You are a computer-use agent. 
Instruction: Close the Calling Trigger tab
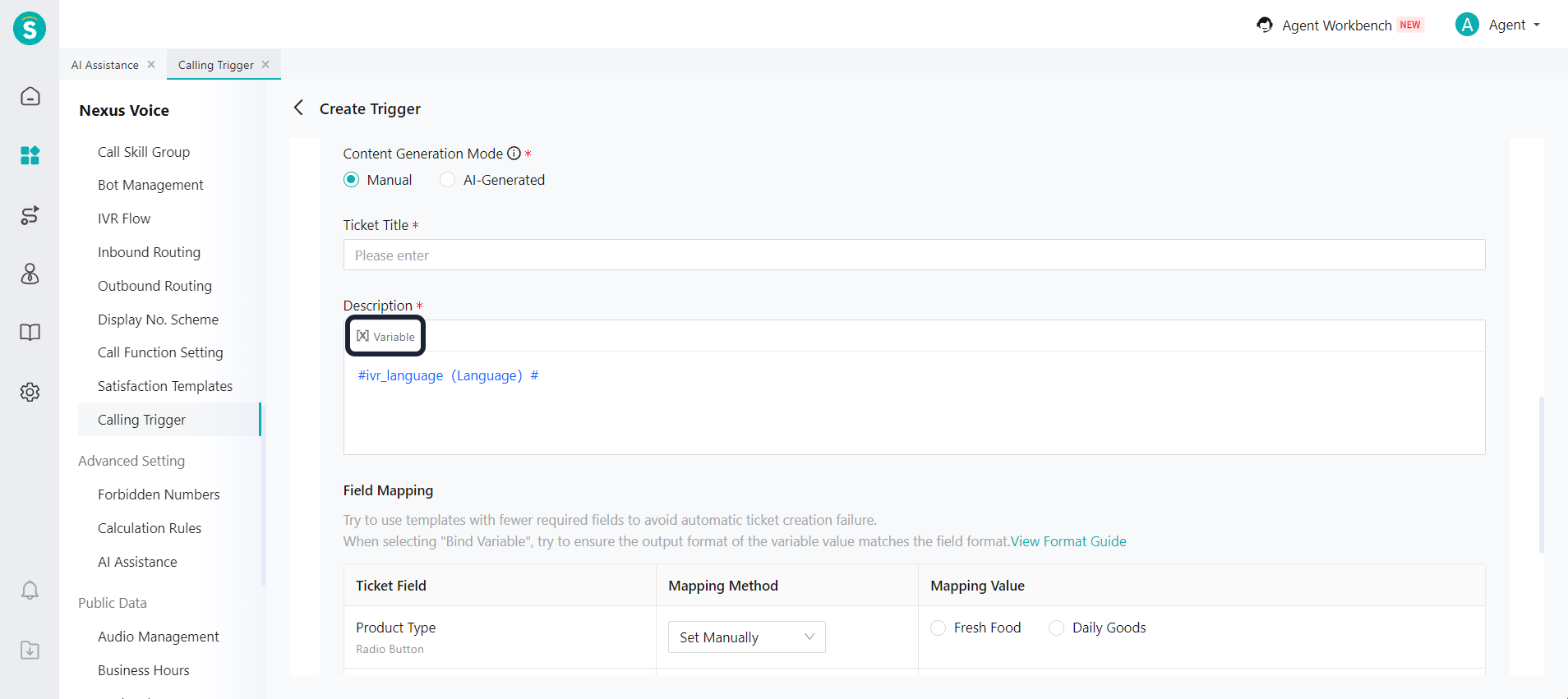pyautogui.click(x=265, y=64)
